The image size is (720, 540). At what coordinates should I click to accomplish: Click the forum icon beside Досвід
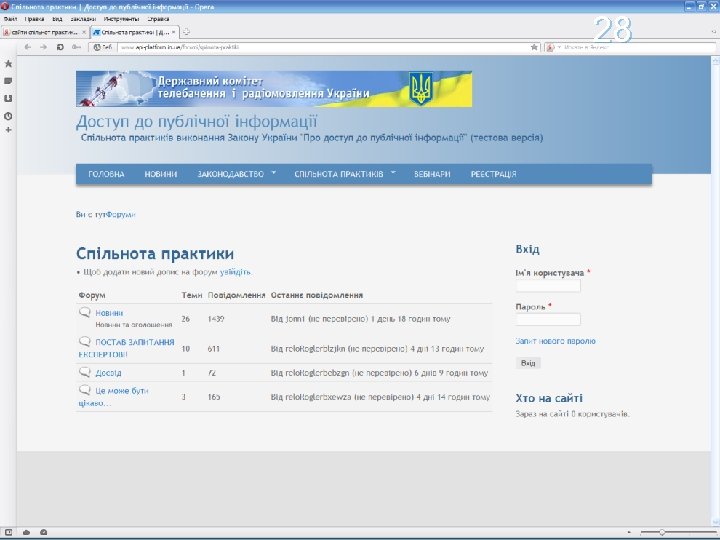[x=85, y=372]
